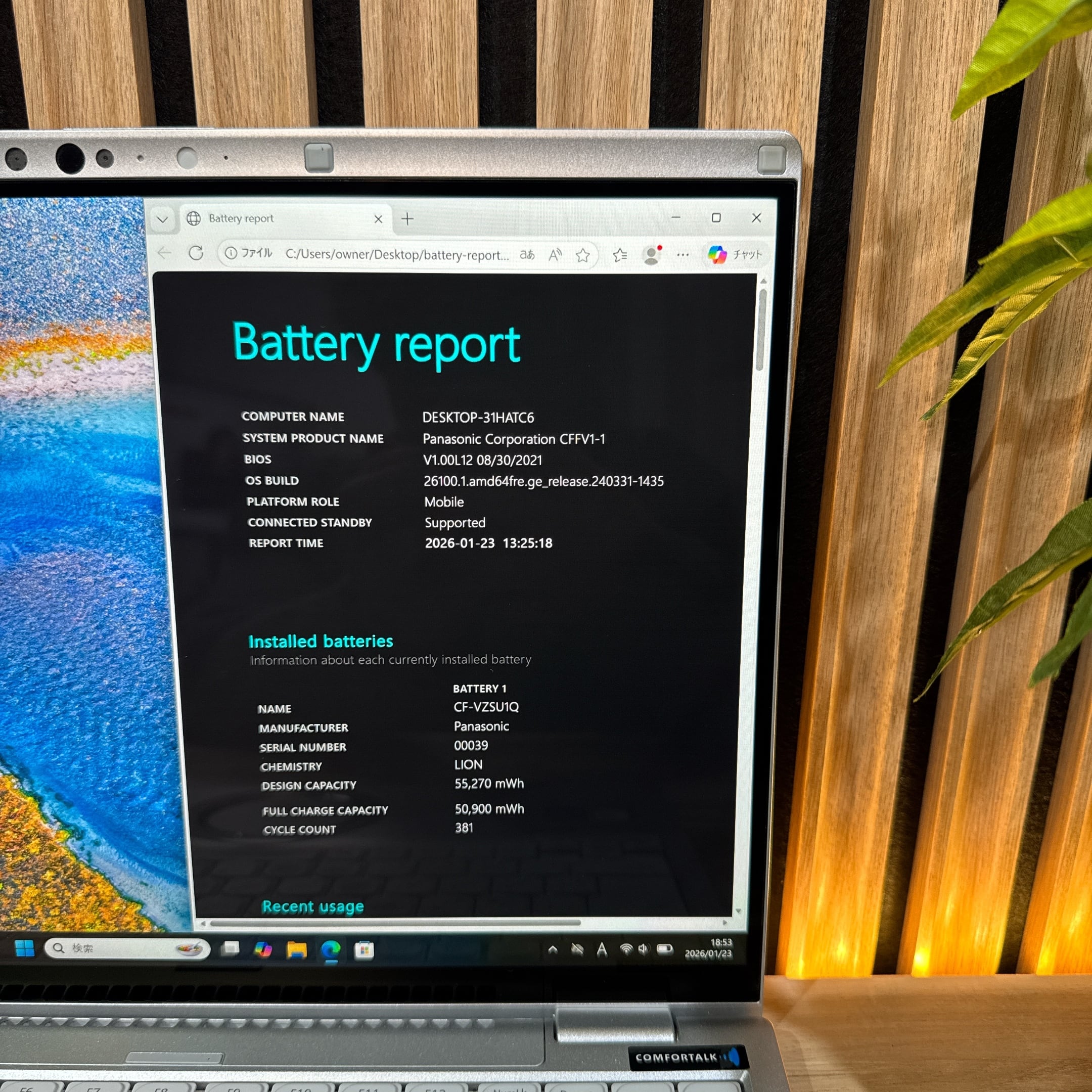Expand the hidden system tray icons chevron

coord(553,949)
